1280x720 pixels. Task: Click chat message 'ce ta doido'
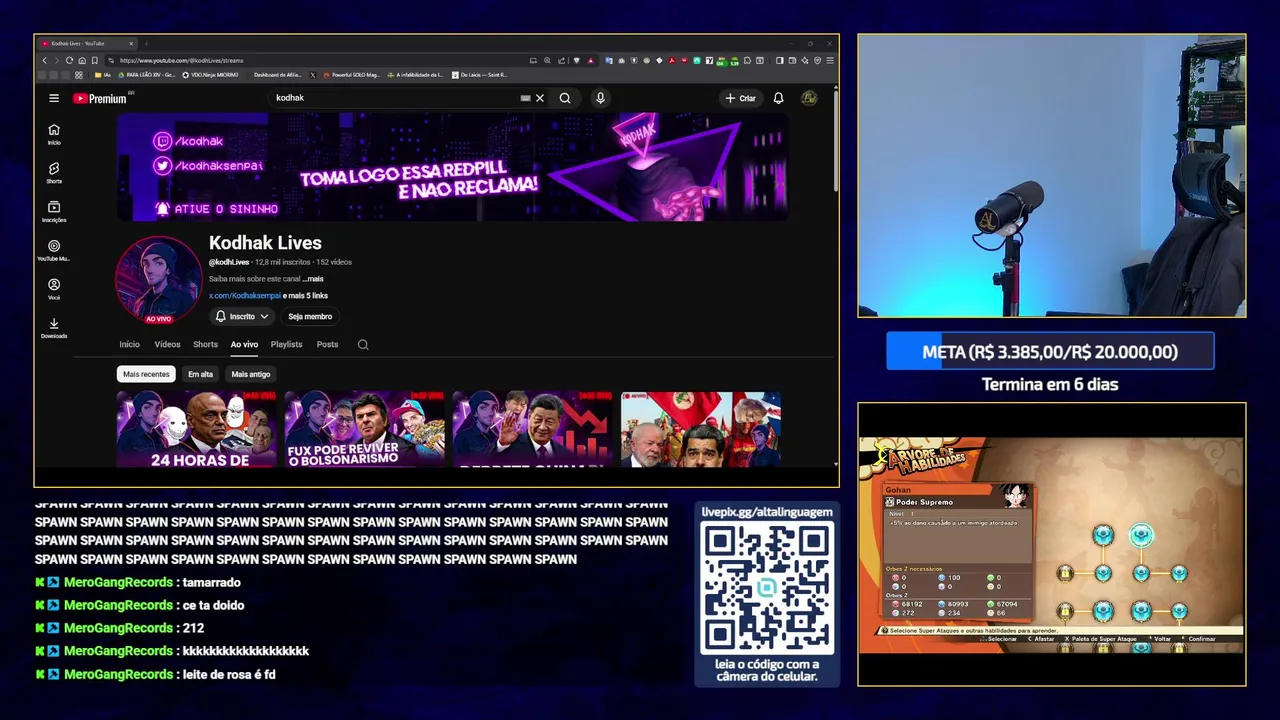tap(213, 605)
